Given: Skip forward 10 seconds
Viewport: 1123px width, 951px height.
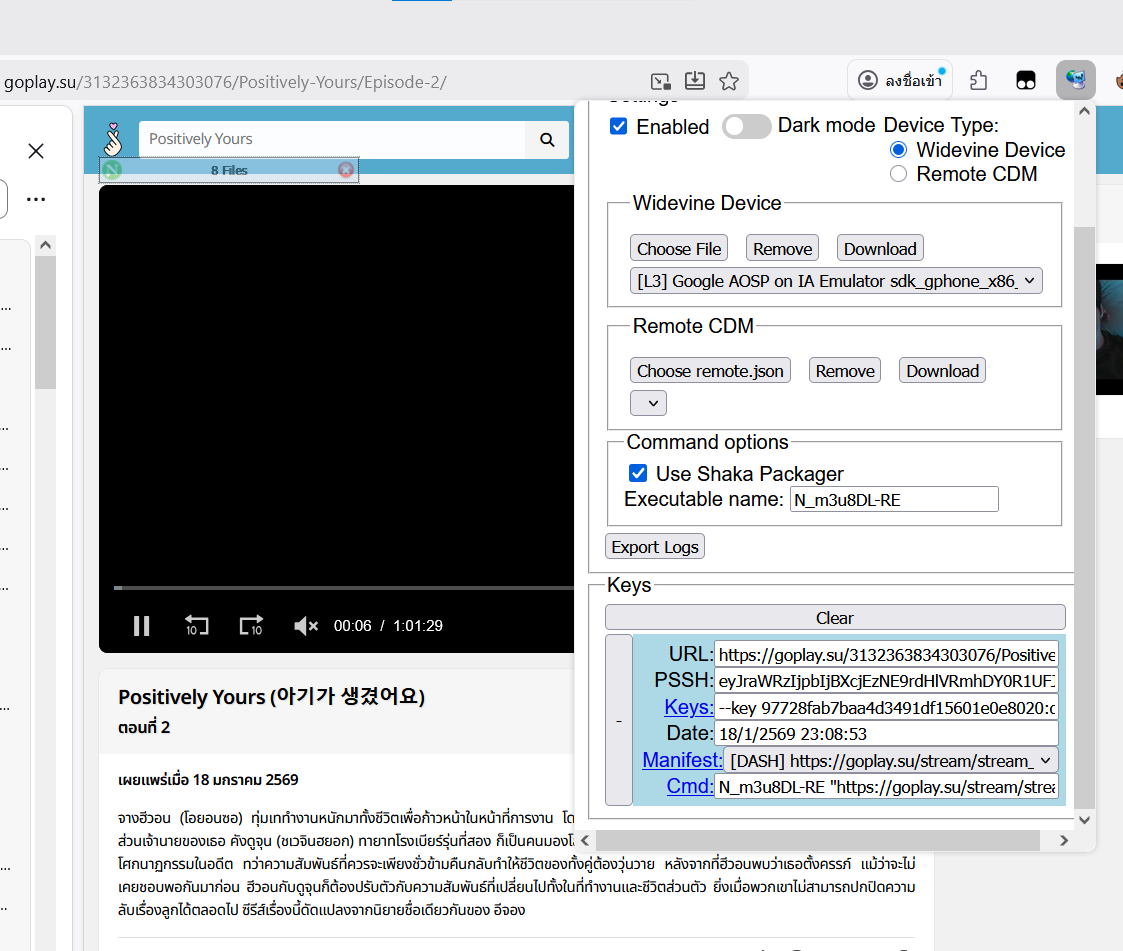Looking at the screenshot, I should click(251, 626).
